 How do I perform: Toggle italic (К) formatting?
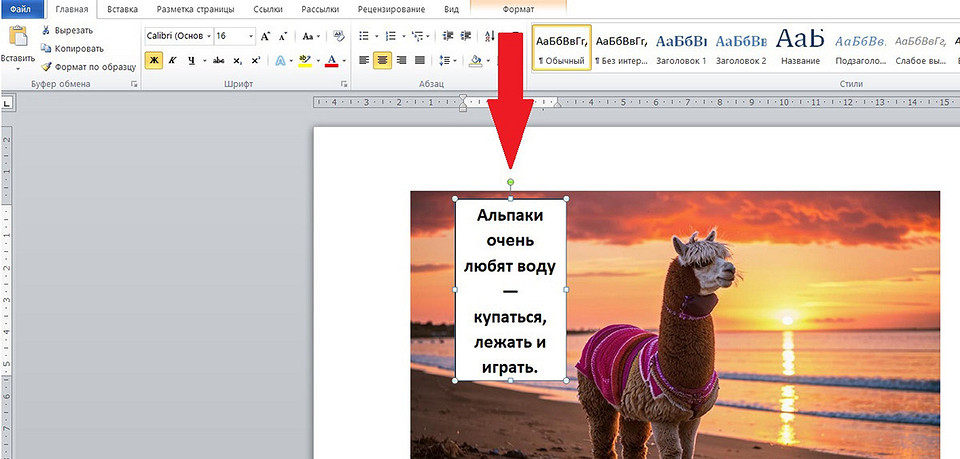point(173,60)
